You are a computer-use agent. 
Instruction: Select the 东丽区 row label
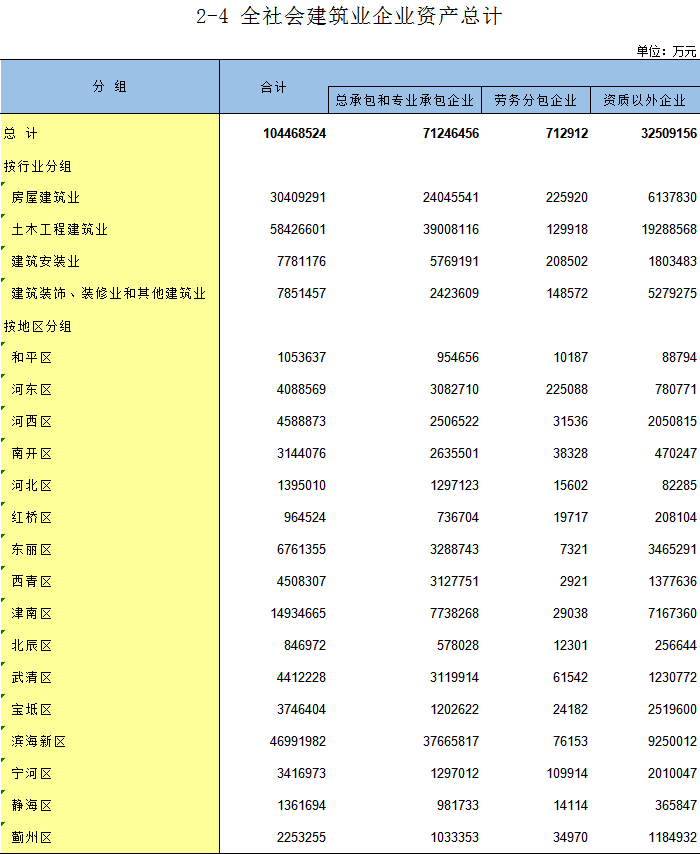coord(32,550)
